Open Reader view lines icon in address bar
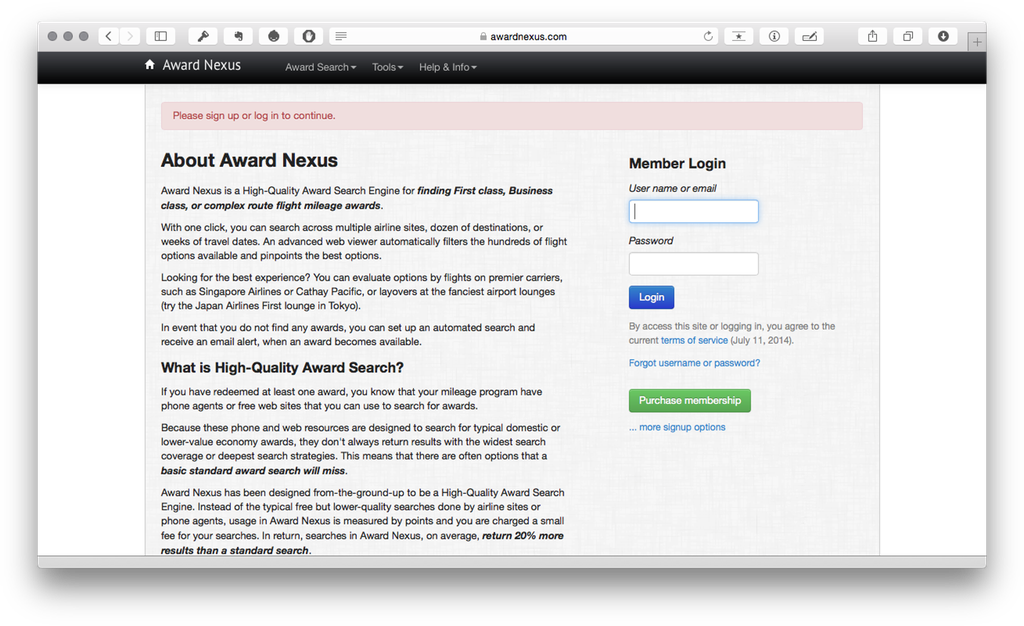 pyautogui.click(x=341, y=37)
